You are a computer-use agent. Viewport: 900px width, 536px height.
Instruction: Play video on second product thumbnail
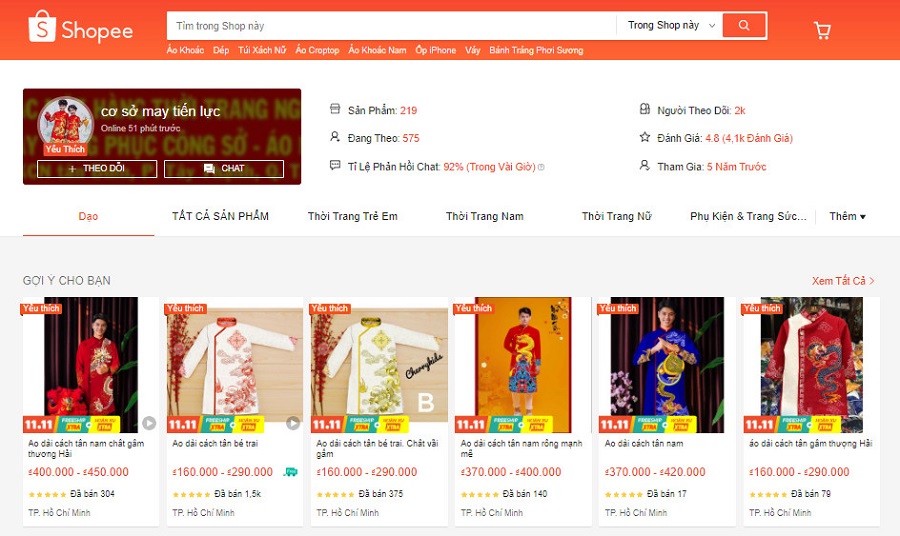pos(293,423)
